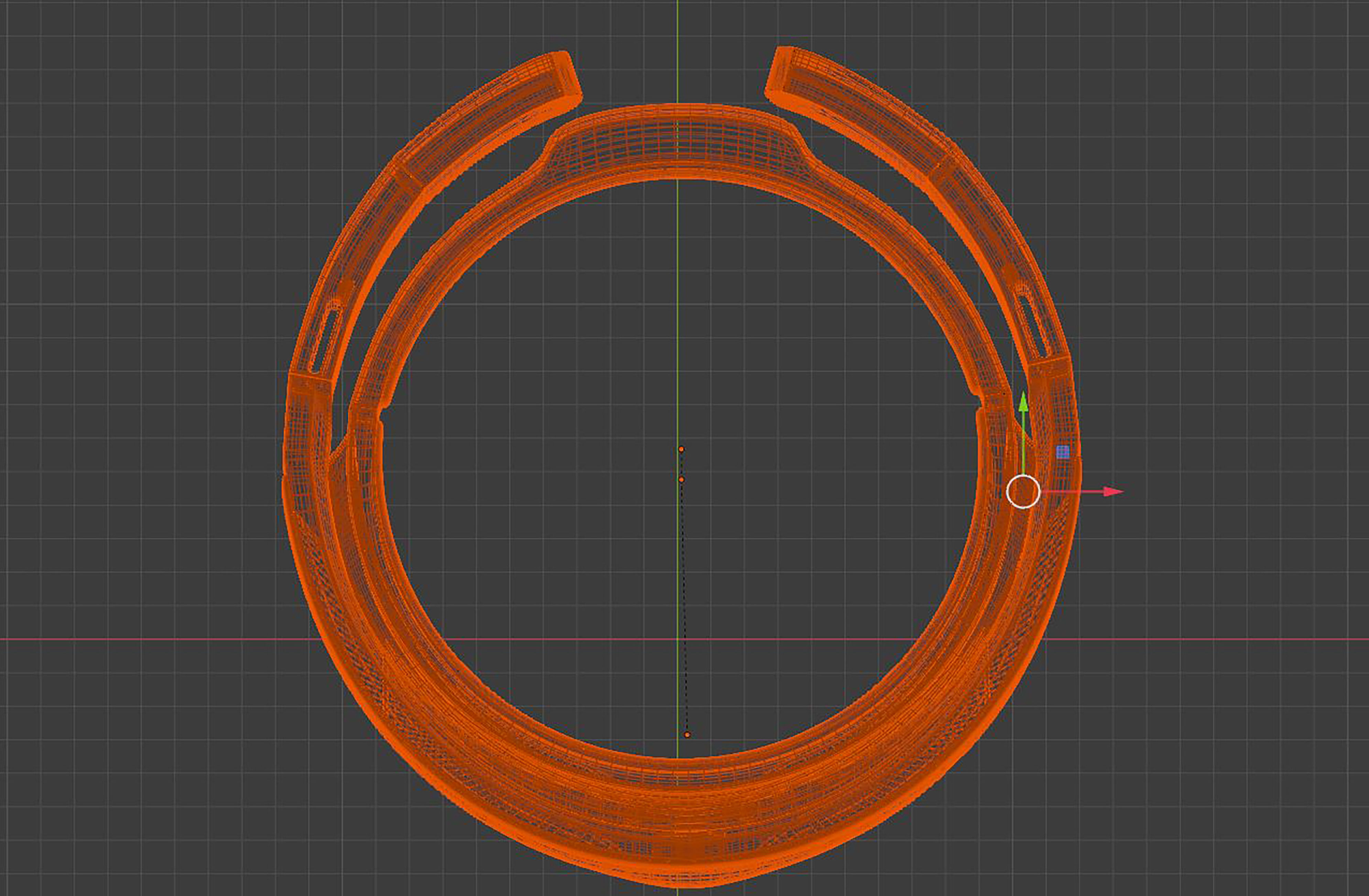Click the topmost orange origin dot

tap(681, 449)
